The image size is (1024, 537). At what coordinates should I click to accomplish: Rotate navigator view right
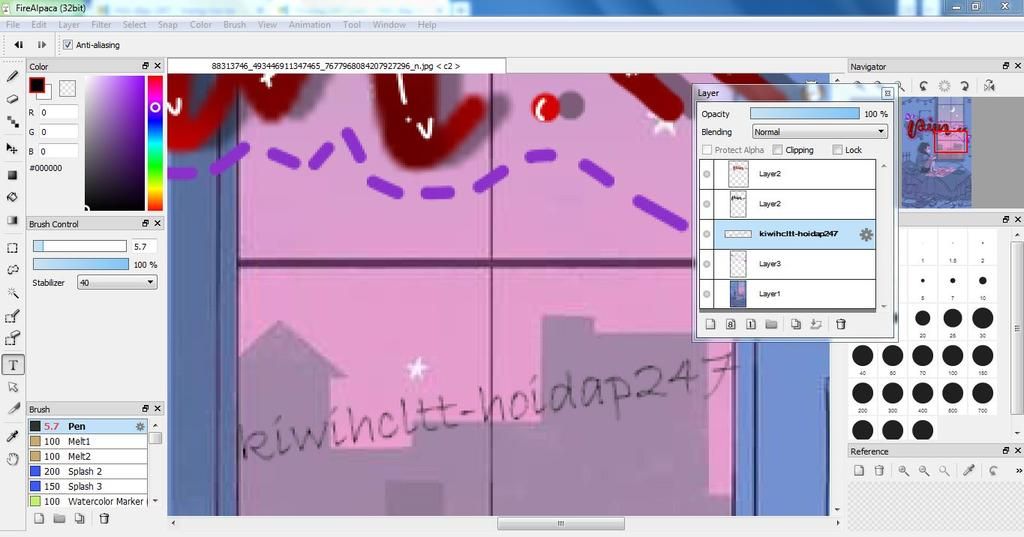click(x=965, y=86)
